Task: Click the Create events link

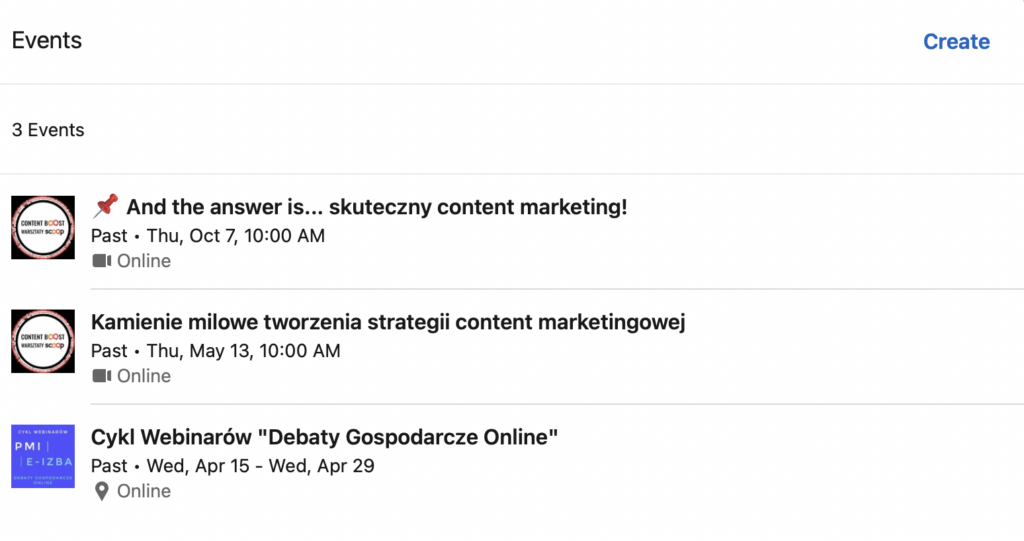Action: (x=956, y=42)
